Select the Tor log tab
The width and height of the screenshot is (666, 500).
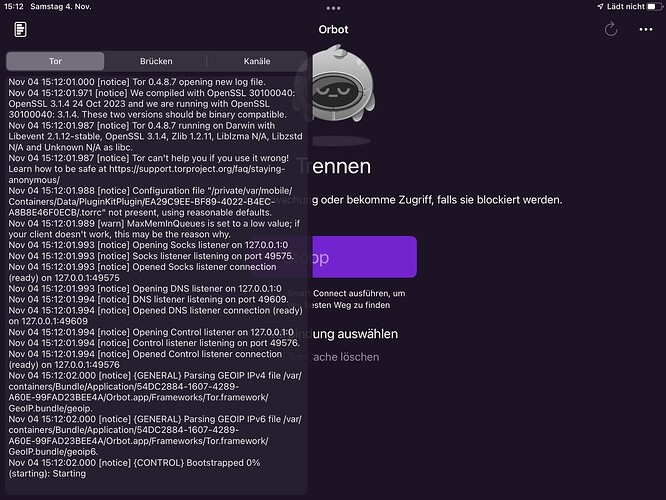pyautogui.click(x=55, y=61)
